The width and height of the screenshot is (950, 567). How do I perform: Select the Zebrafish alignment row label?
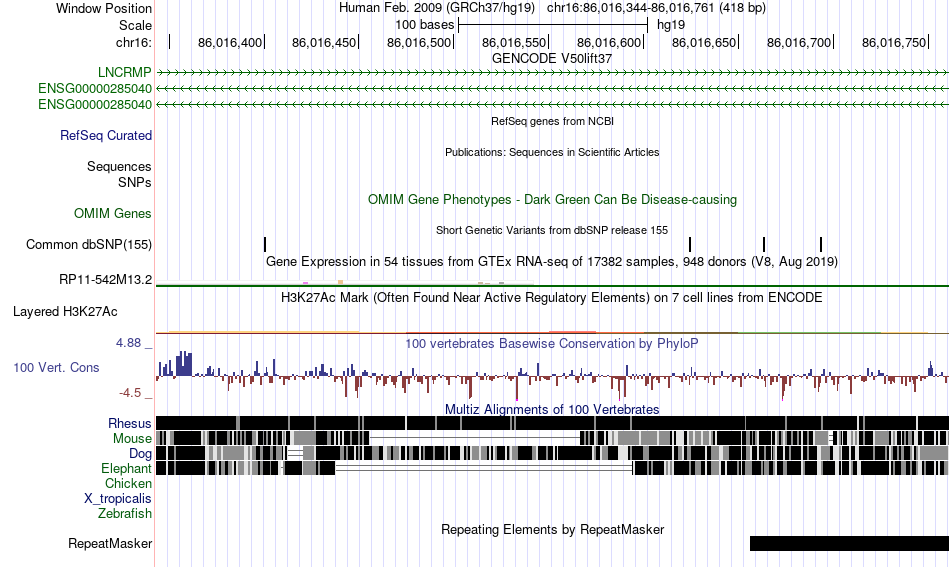click(125, 513)
